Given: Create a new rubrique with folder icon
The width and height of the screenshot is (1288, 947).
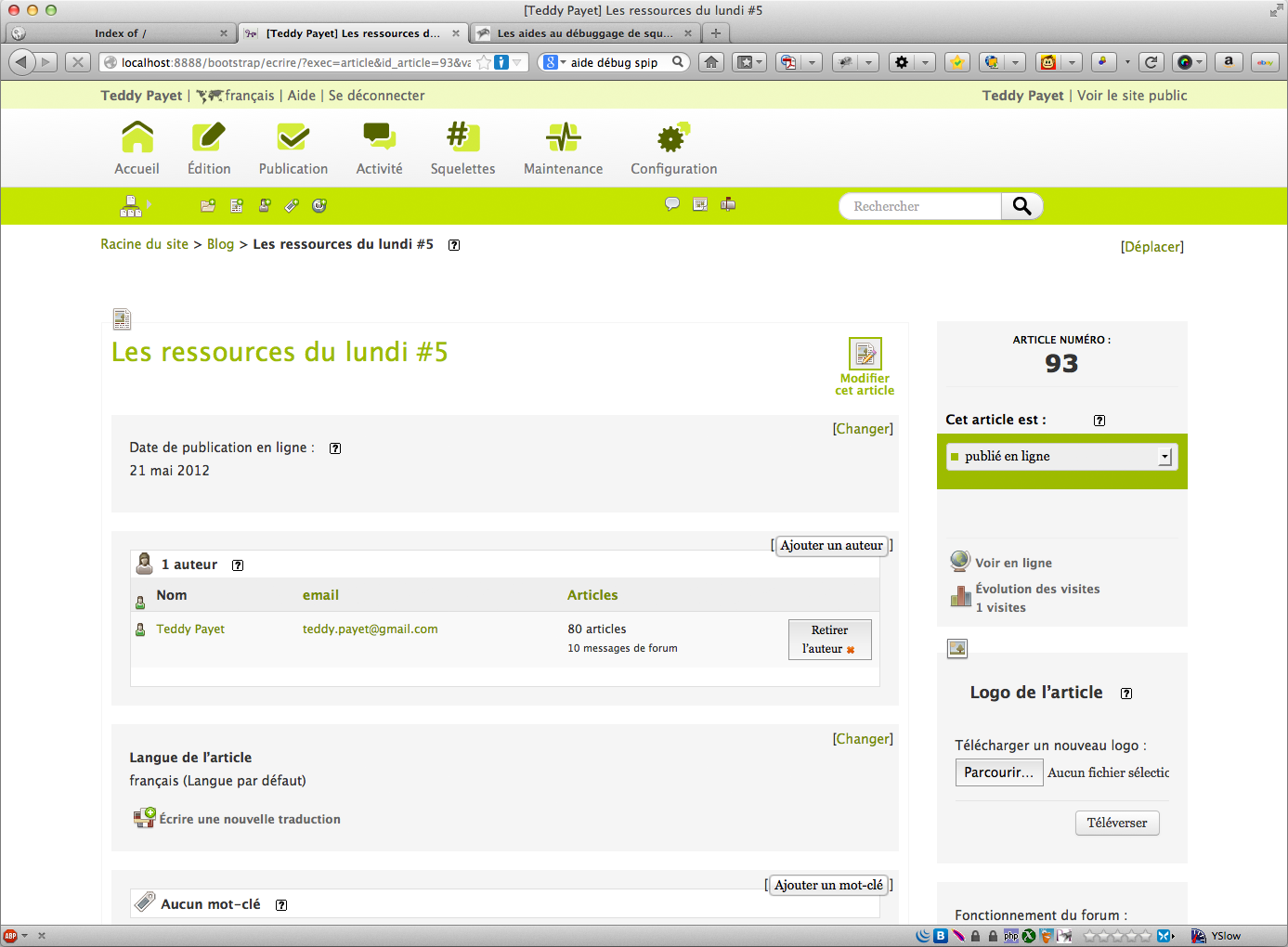Looking at the screenshot, I should click(208, 206).
